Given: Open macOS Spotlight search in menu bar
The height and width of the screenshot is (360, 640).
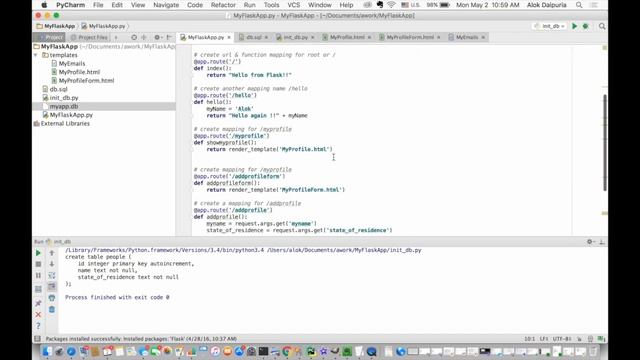Looking at the screenshot, I should [579, 5].
